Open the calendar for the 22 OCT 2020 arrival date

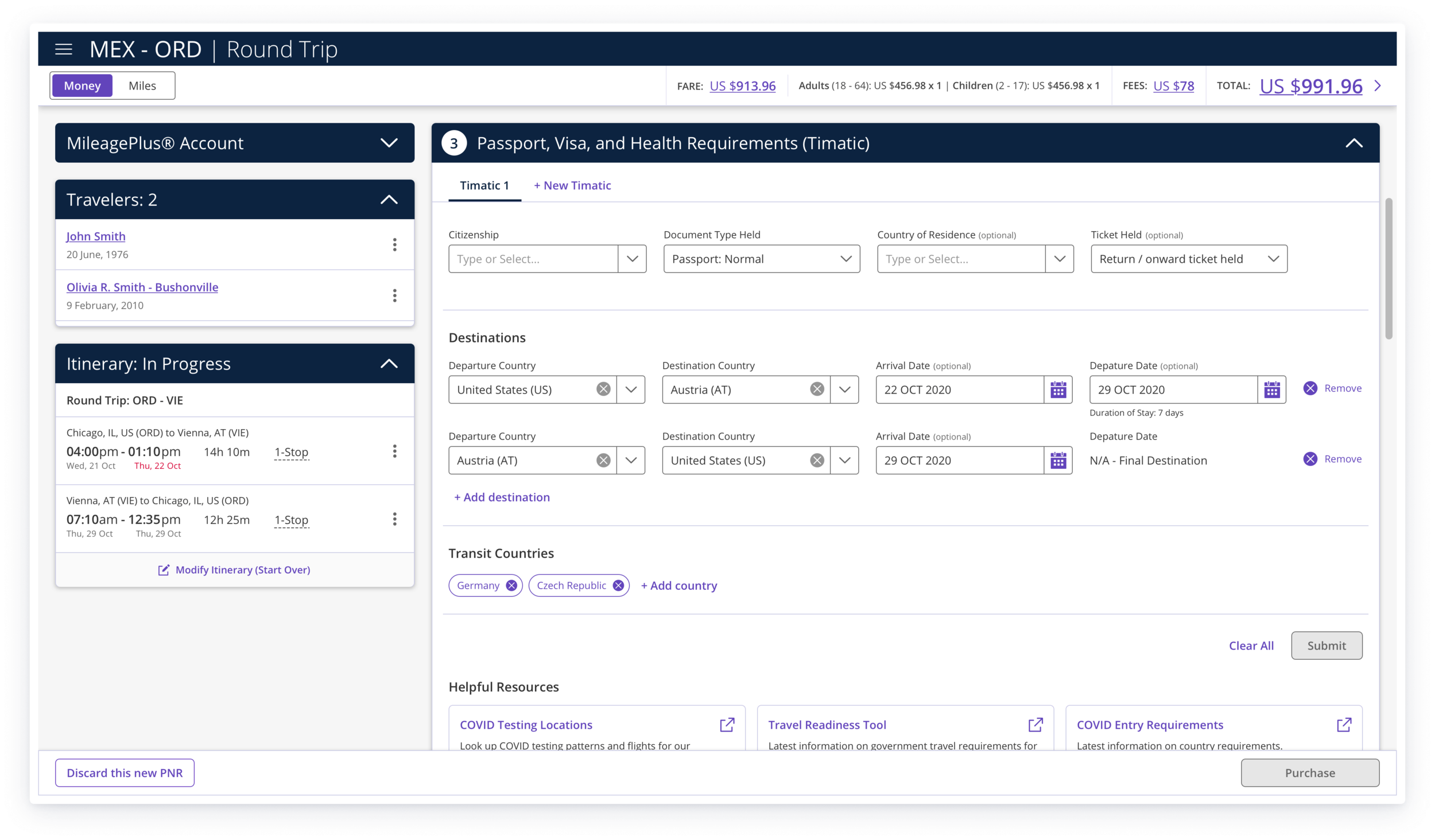[1058, 390]
